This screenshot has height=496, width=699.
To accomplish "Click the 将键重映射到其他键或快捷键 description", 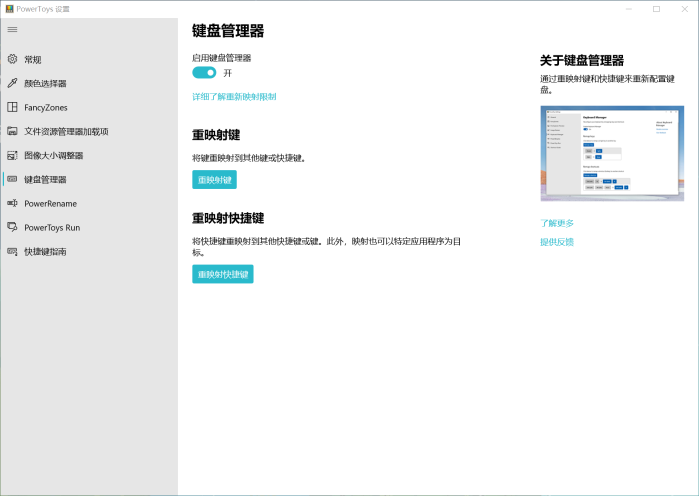I will pos(249,158).
